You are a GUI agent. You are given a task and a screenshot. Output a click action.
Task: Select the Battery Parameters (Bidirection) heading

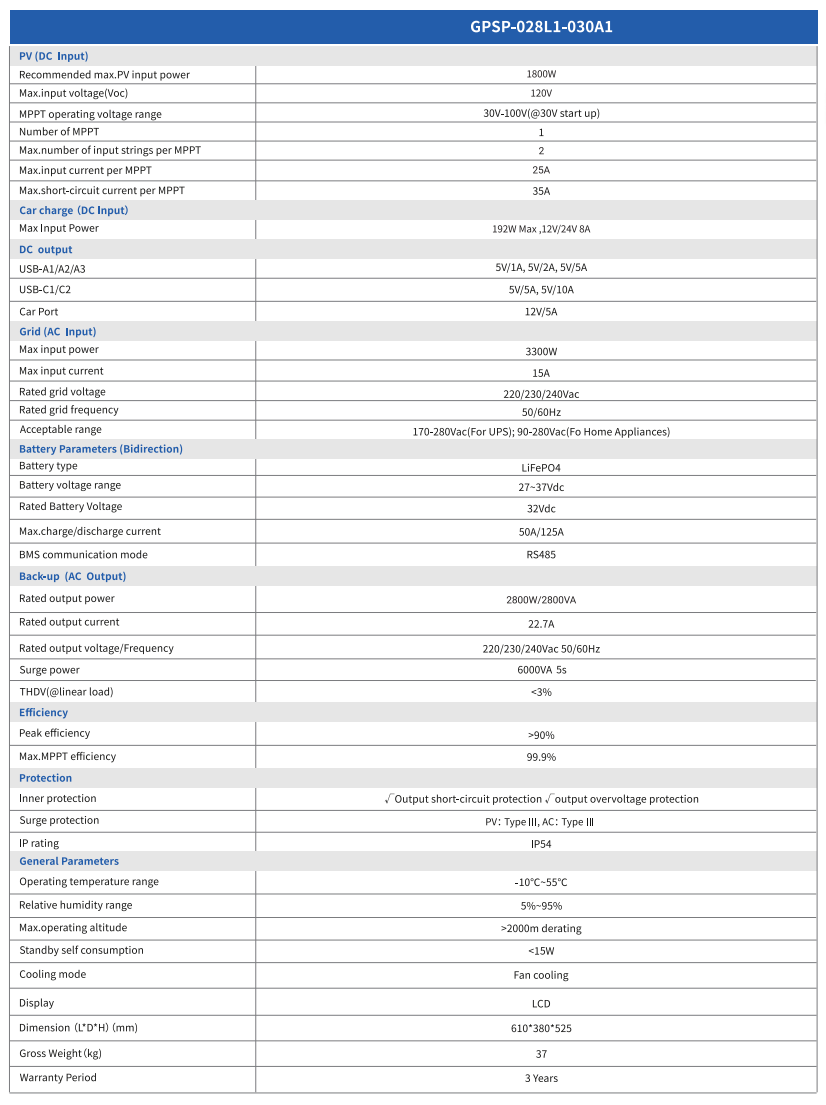point(101,449)
